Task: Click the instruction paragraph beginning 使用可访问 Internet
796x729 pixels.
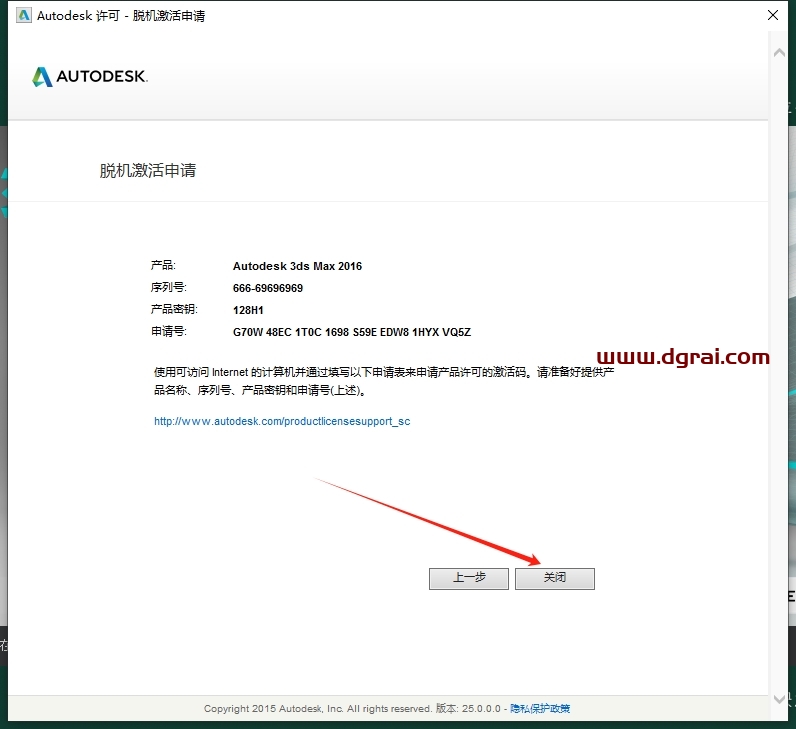Action: [384, 381]
